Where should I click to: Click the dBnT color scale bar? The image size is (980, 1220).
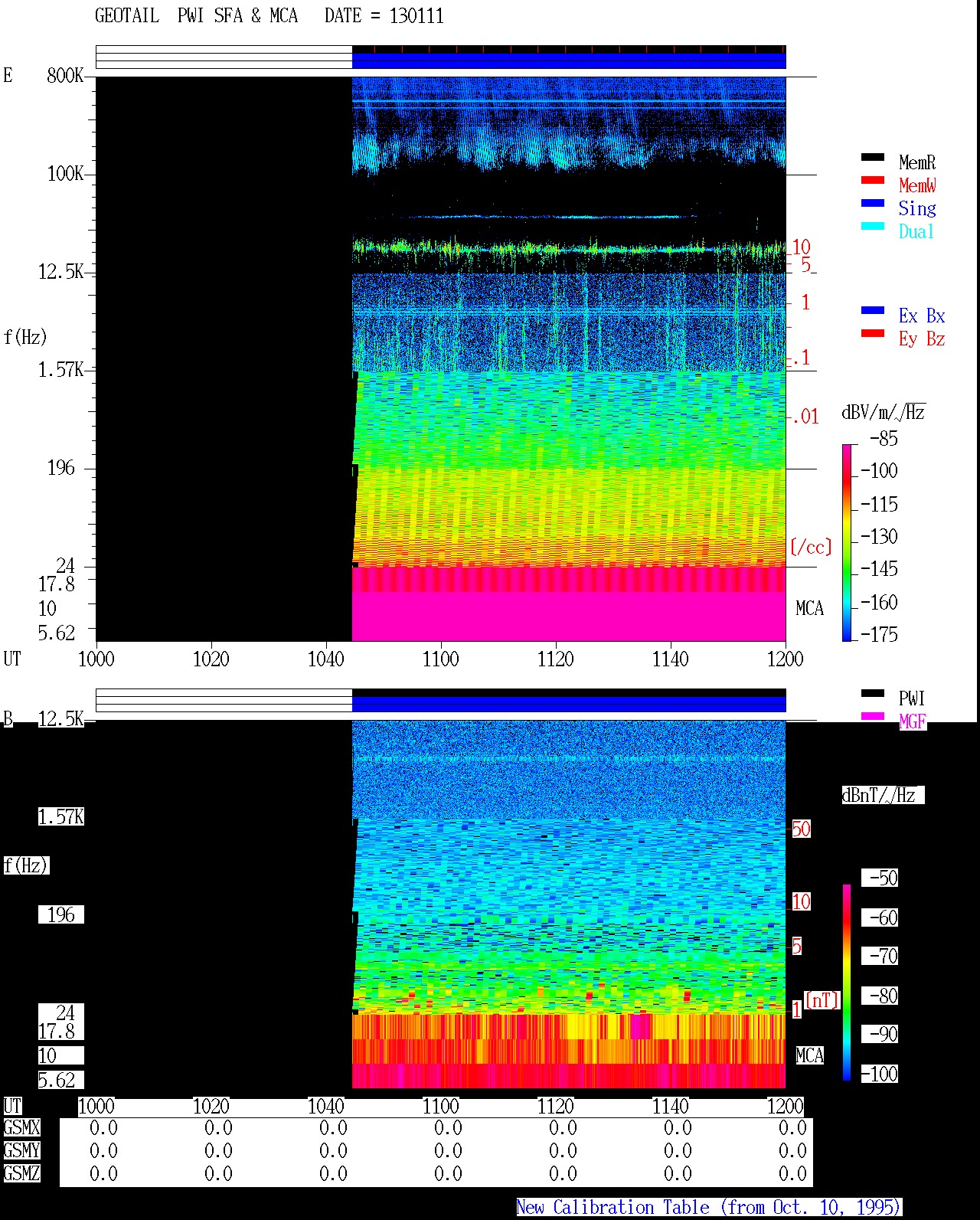[x=847, y=983]
